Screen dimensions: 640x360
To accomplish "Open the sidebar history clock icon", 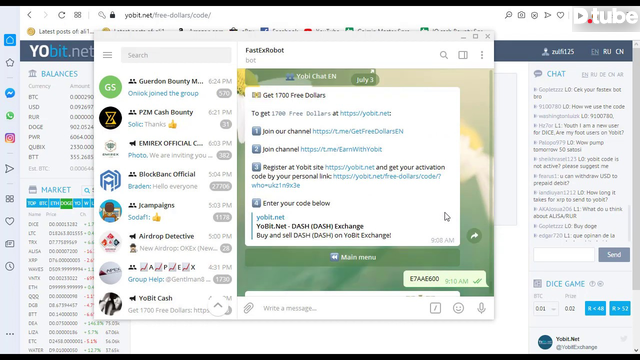I will pyautogui.click(x=10, y=266).
